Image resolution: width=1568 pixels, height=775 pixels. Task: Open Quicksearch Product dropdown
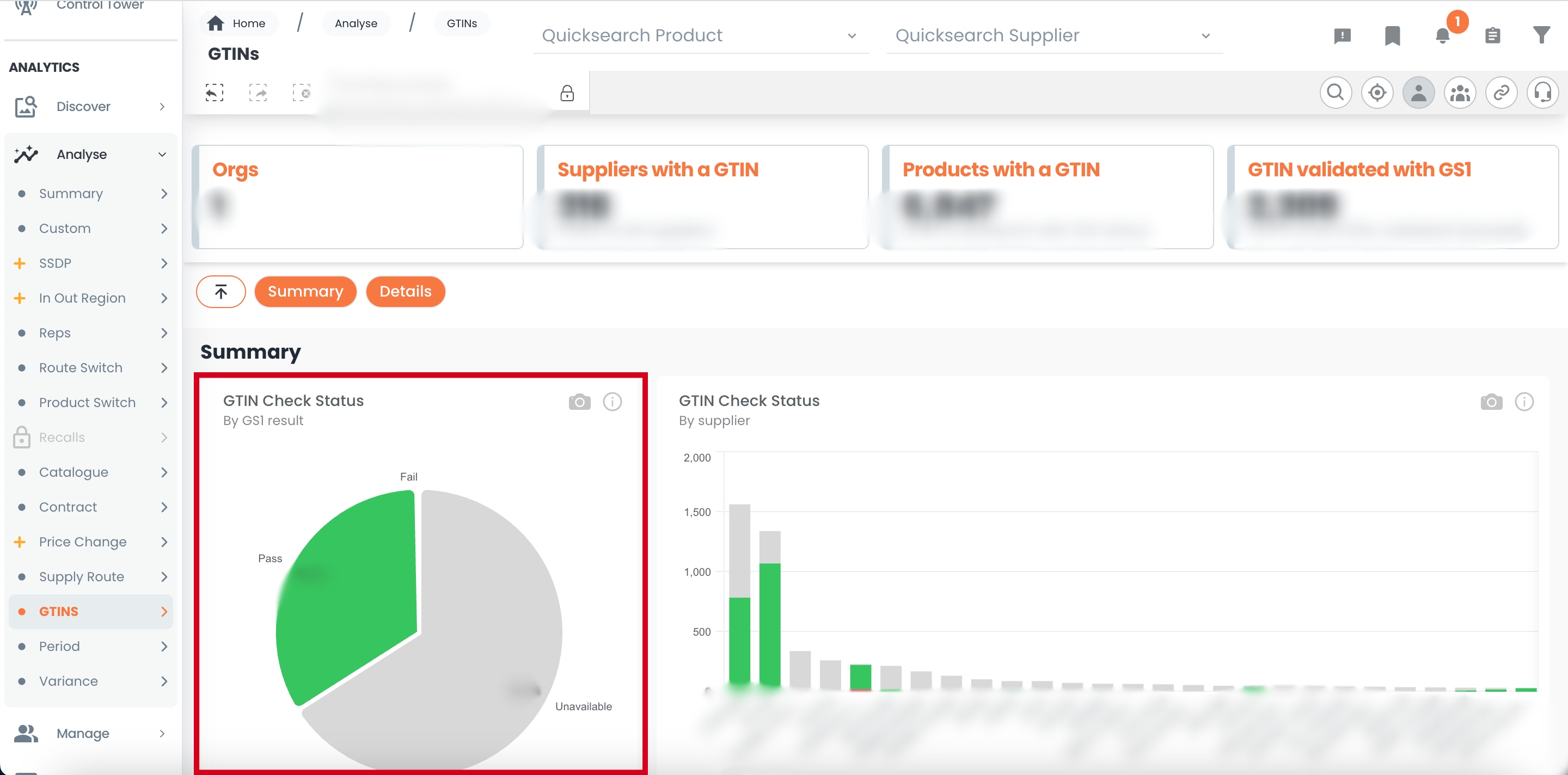pyautogui.click(x=701, y=36)
